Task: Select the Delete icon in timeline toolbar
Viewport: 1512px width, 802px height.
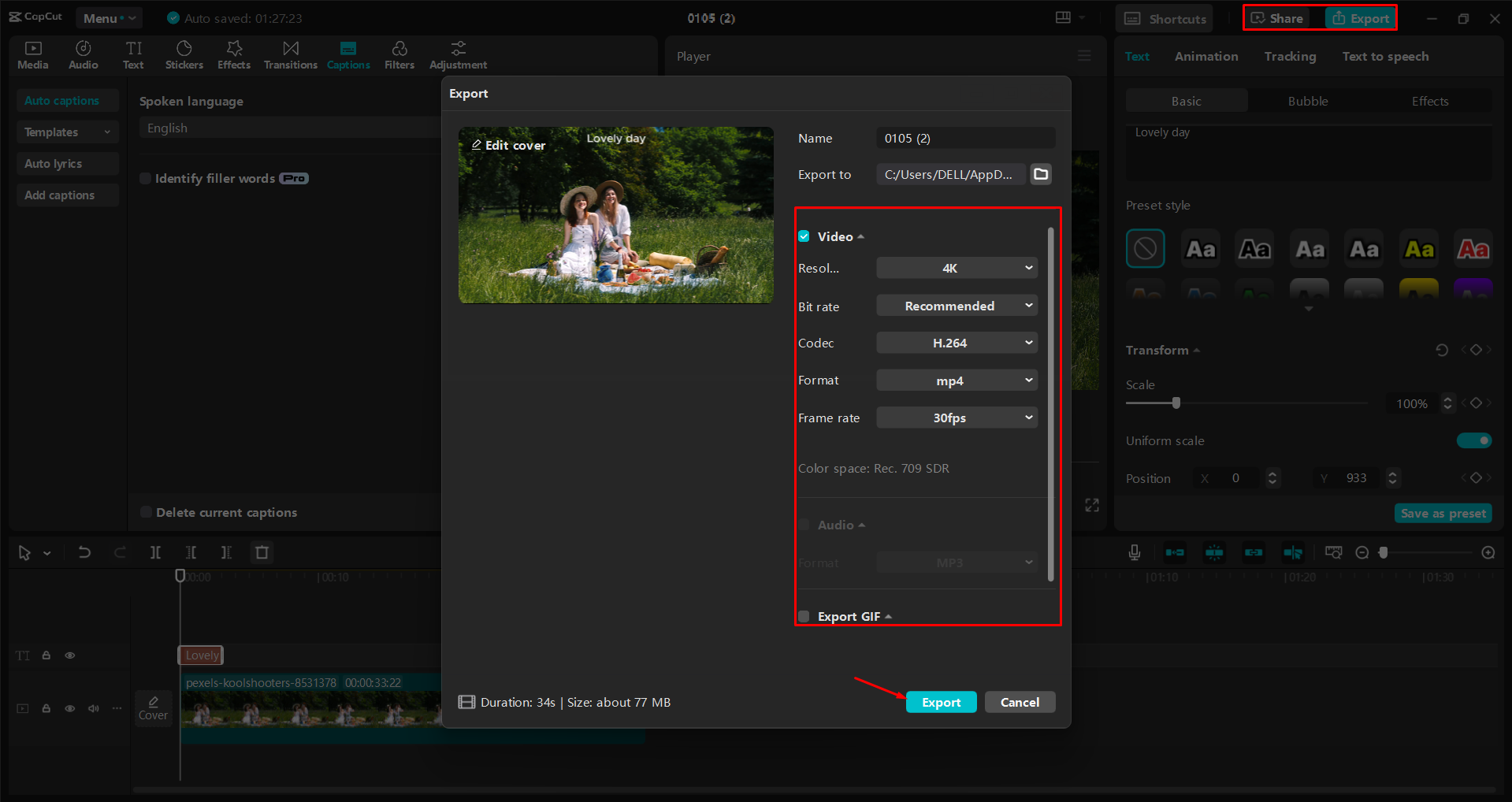Action: pos(262,552)
